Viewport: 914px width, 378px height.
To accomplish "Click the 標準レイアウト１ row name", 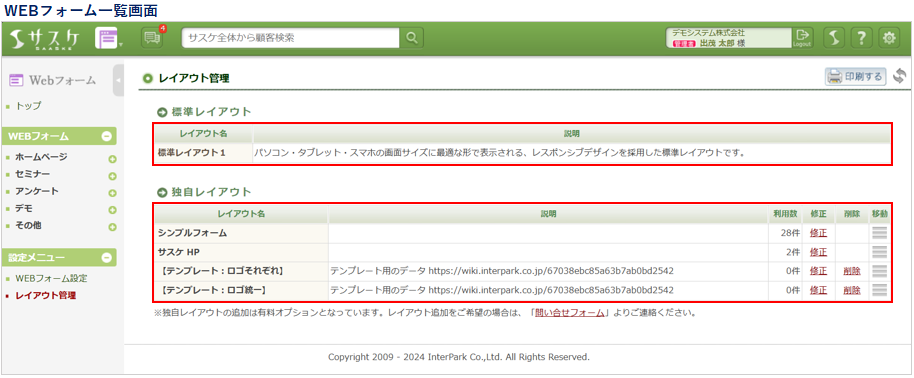I will click(x=192, y=153).
